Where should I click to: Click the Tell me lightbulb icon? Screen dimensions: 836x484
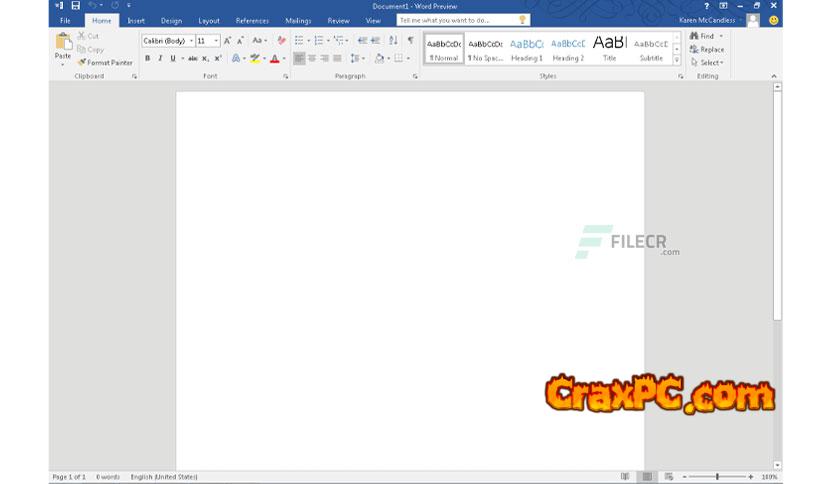(x=522, y=20)
